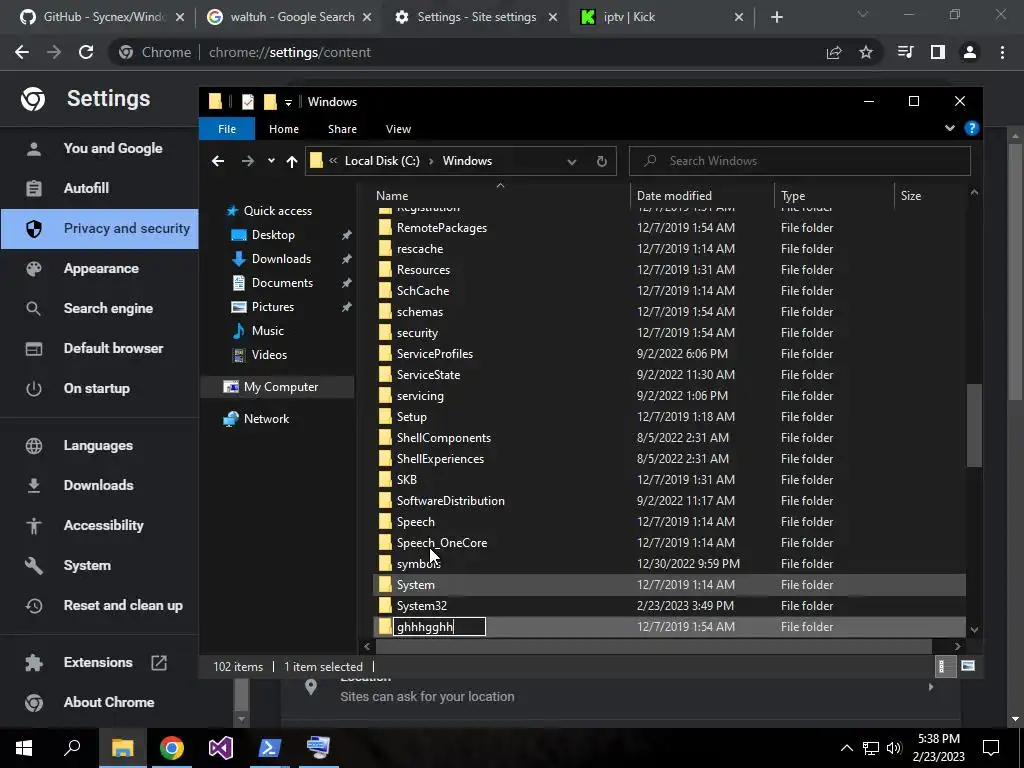Viewport: 1024px width, 768px height.
Task: Click Local Disk (C:) breadcrumb
Action: pyautogui.click(x=382, y=161)
